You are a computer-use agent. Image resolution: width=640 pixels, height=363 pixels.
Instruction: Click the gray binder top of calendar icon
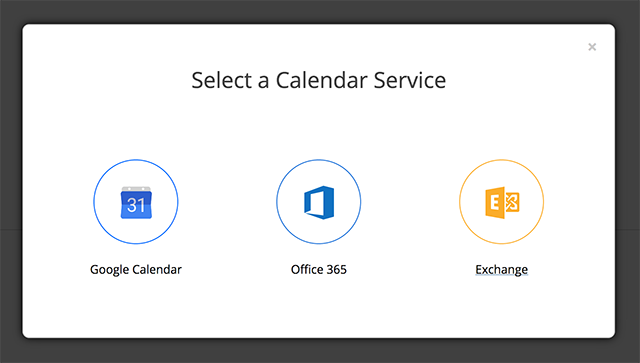tap(136, 189)
